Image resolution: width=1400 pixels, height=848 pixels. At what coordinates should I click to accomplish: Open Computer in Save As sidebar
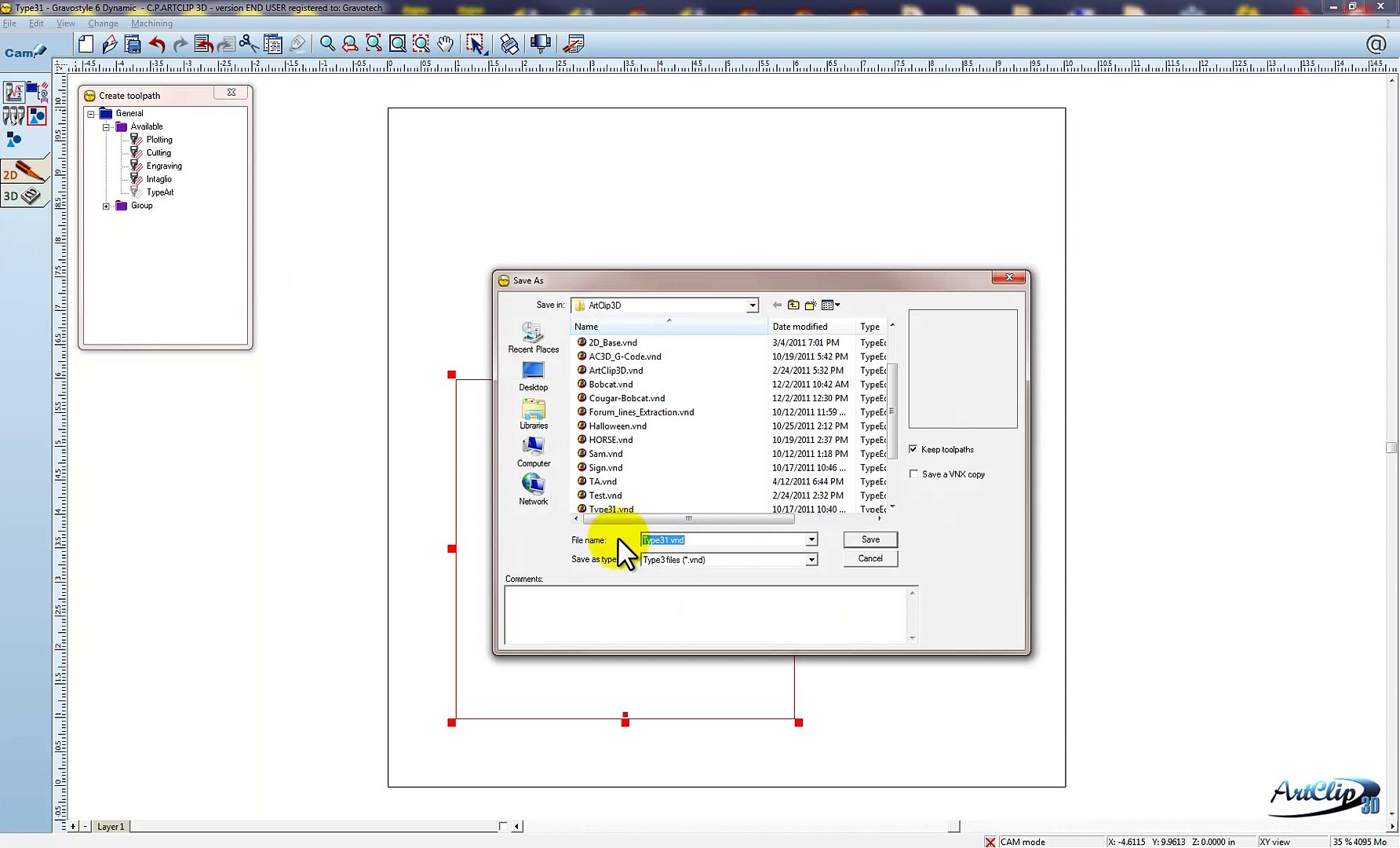point(534,451)
